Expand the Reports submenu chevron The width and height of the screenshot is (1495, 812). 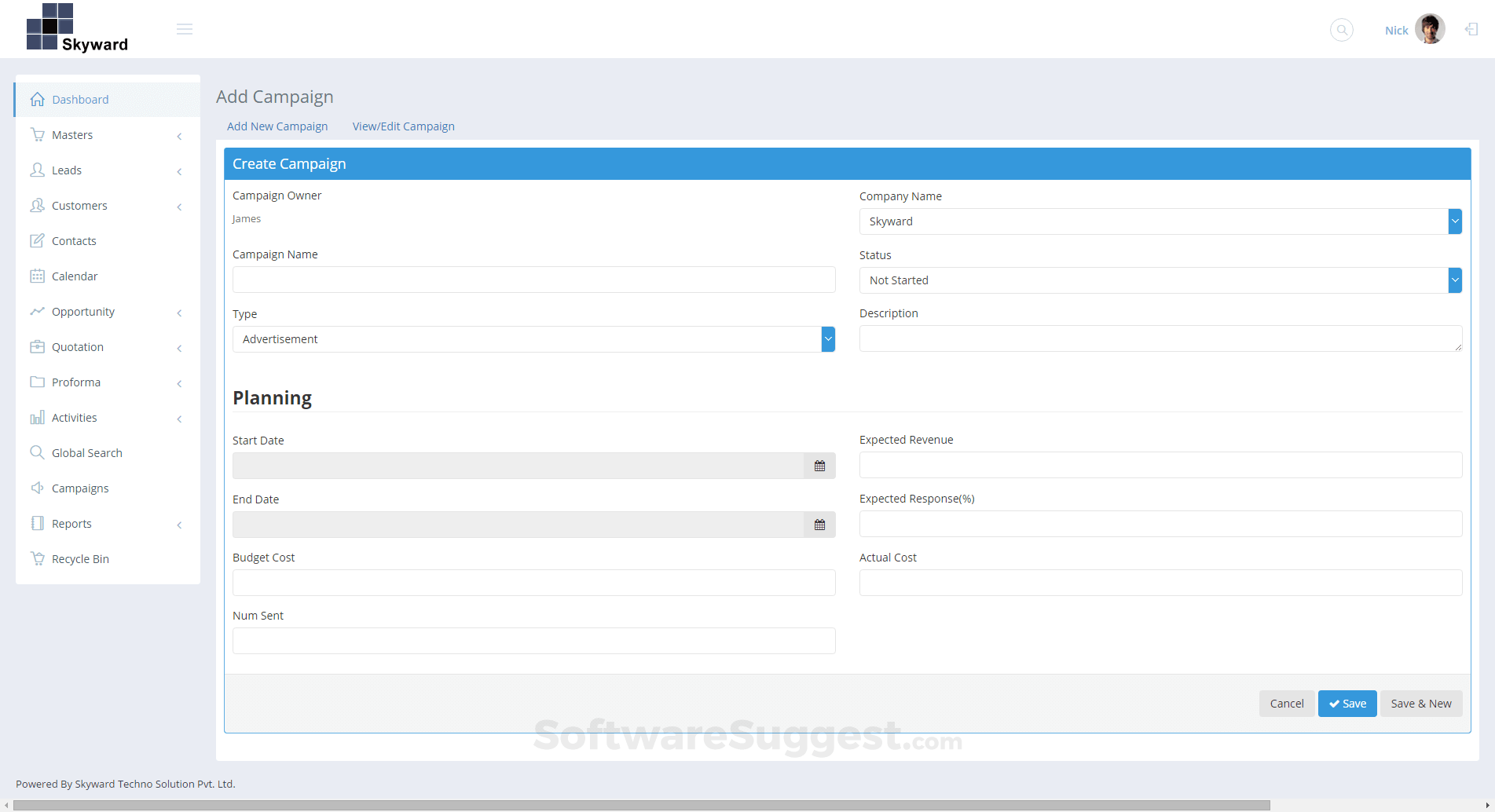pos(180,524)
